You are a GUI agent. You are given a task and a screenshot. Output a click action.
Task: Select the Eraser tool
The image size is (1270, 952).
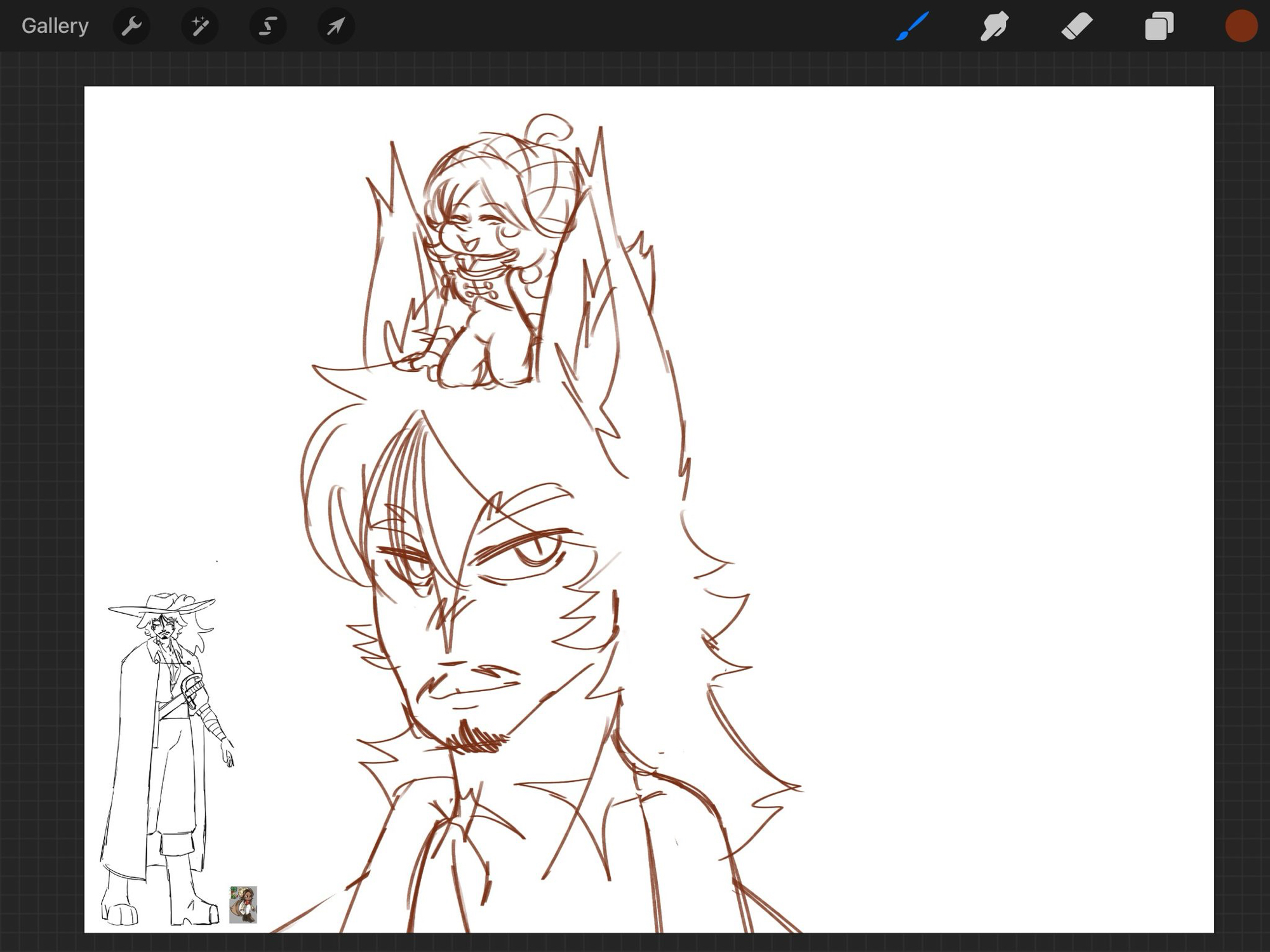click(x=1077, y=26)
